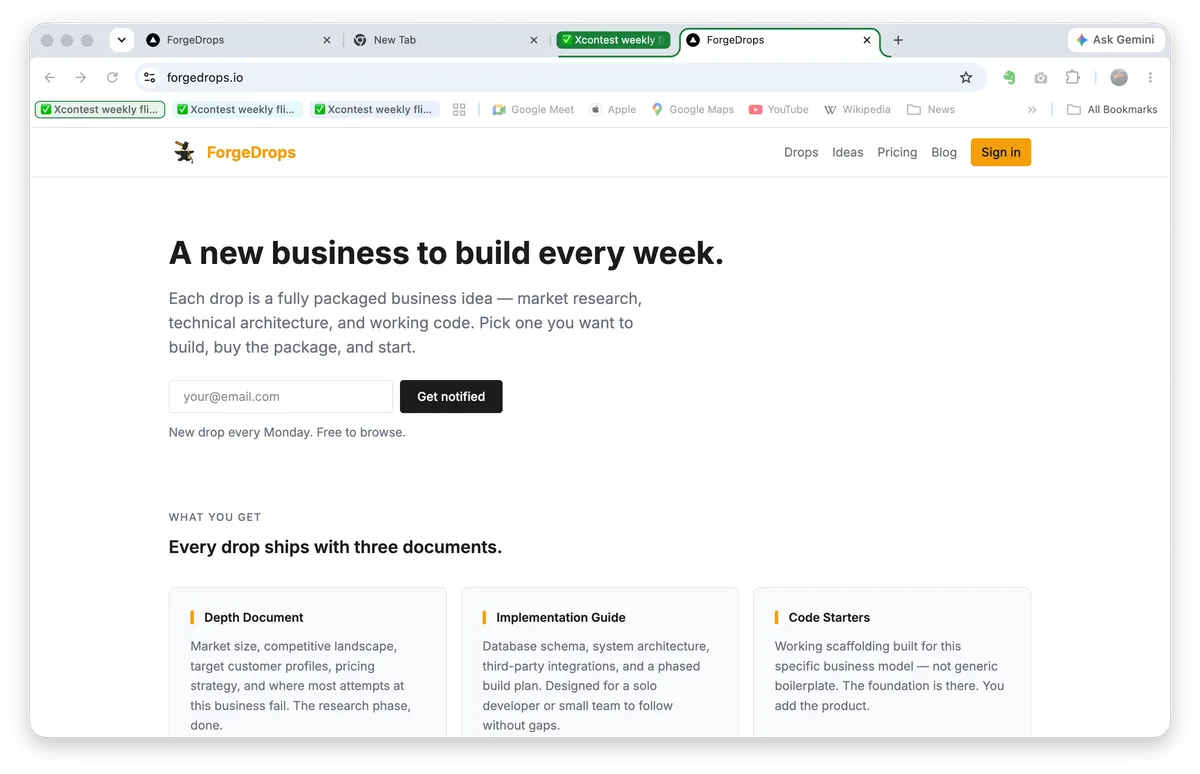Close the active ForgeDrops tab
1200x774 pixels.
pos(867,40)
